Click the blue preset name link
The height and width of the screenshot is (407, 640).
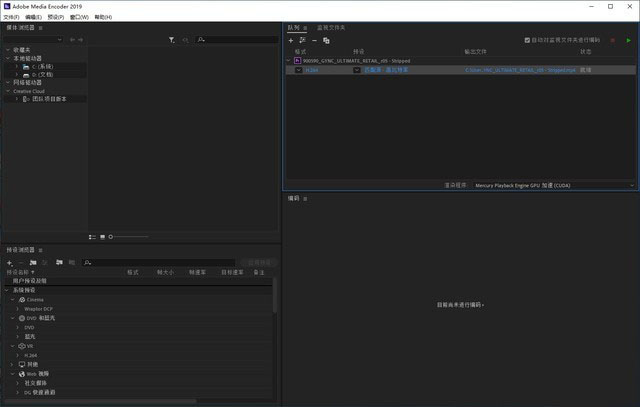click(386, 70)
